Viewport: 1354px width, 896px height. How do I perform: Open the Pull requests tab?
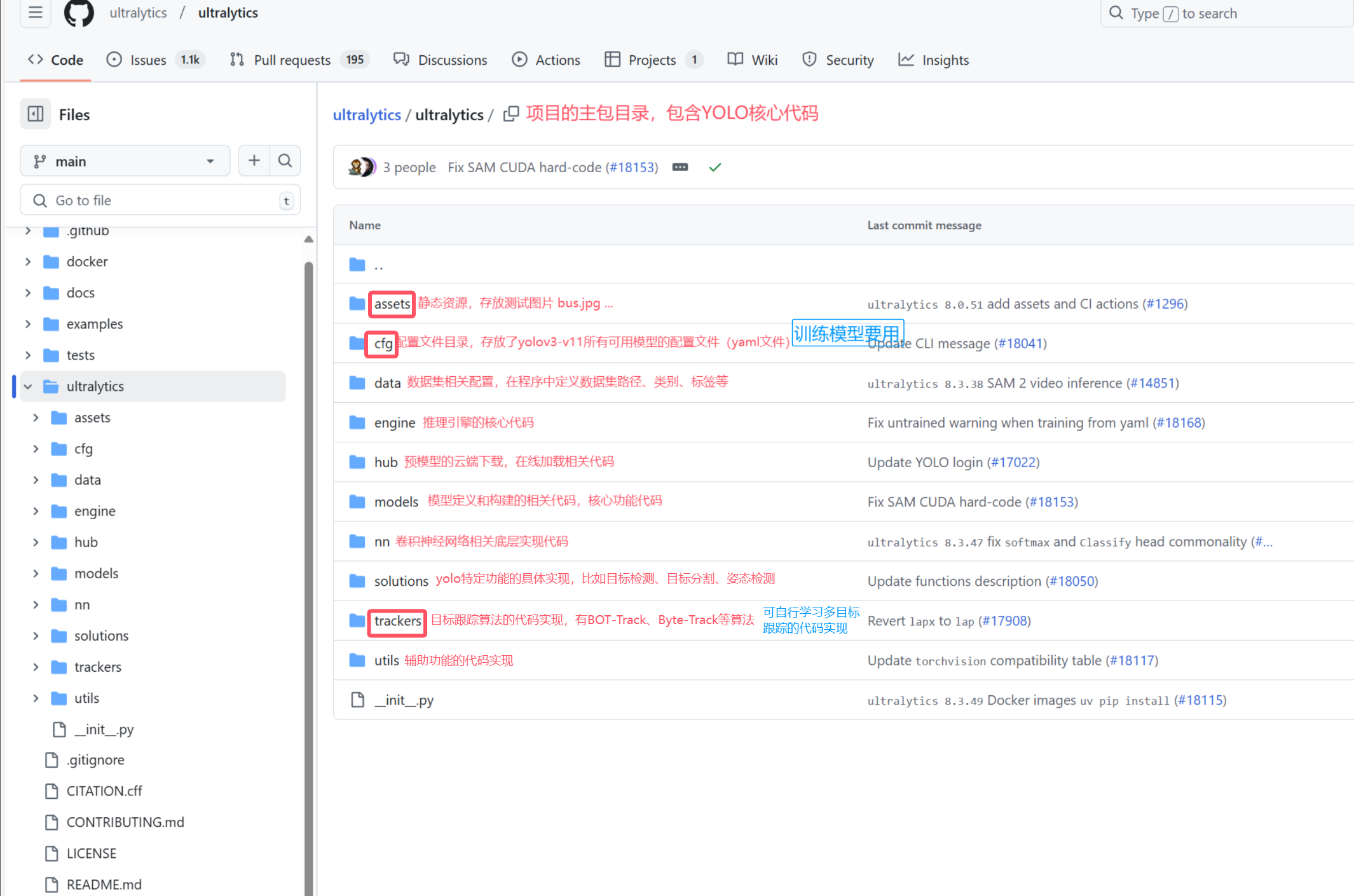299,60
